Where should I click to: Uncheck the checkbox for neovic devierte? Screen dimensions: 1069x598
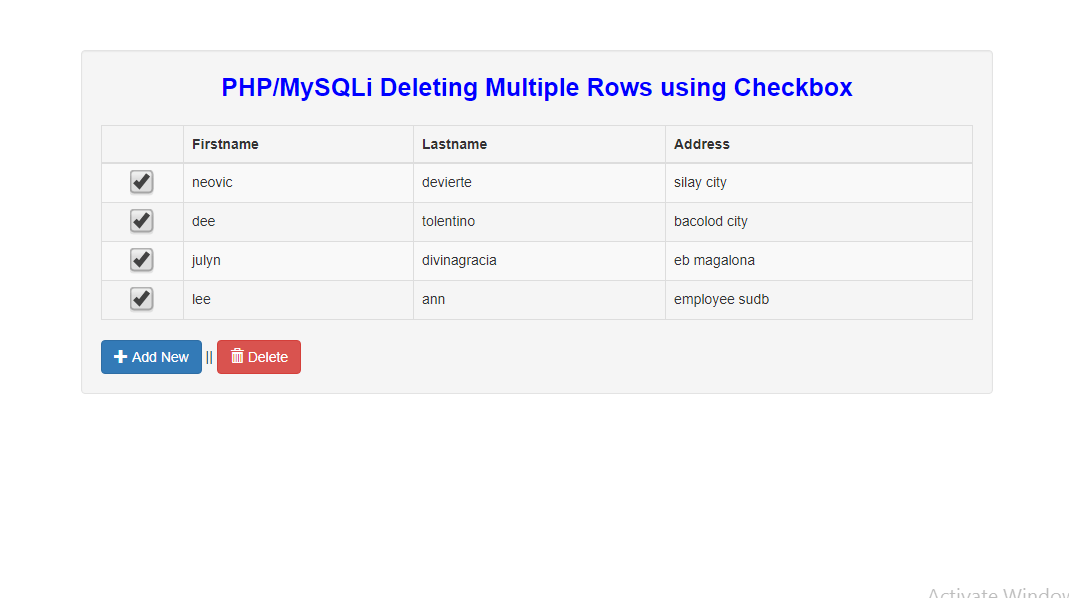(141, 182)
